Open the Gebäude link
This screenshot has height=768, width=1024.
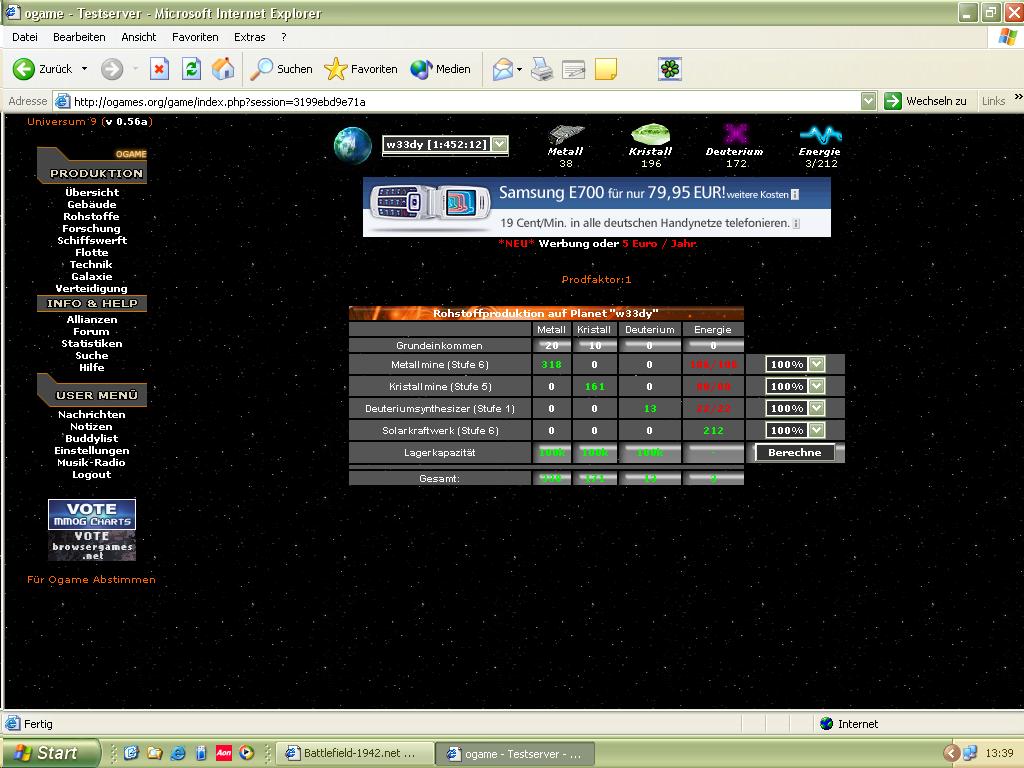(x=92, y=204)
